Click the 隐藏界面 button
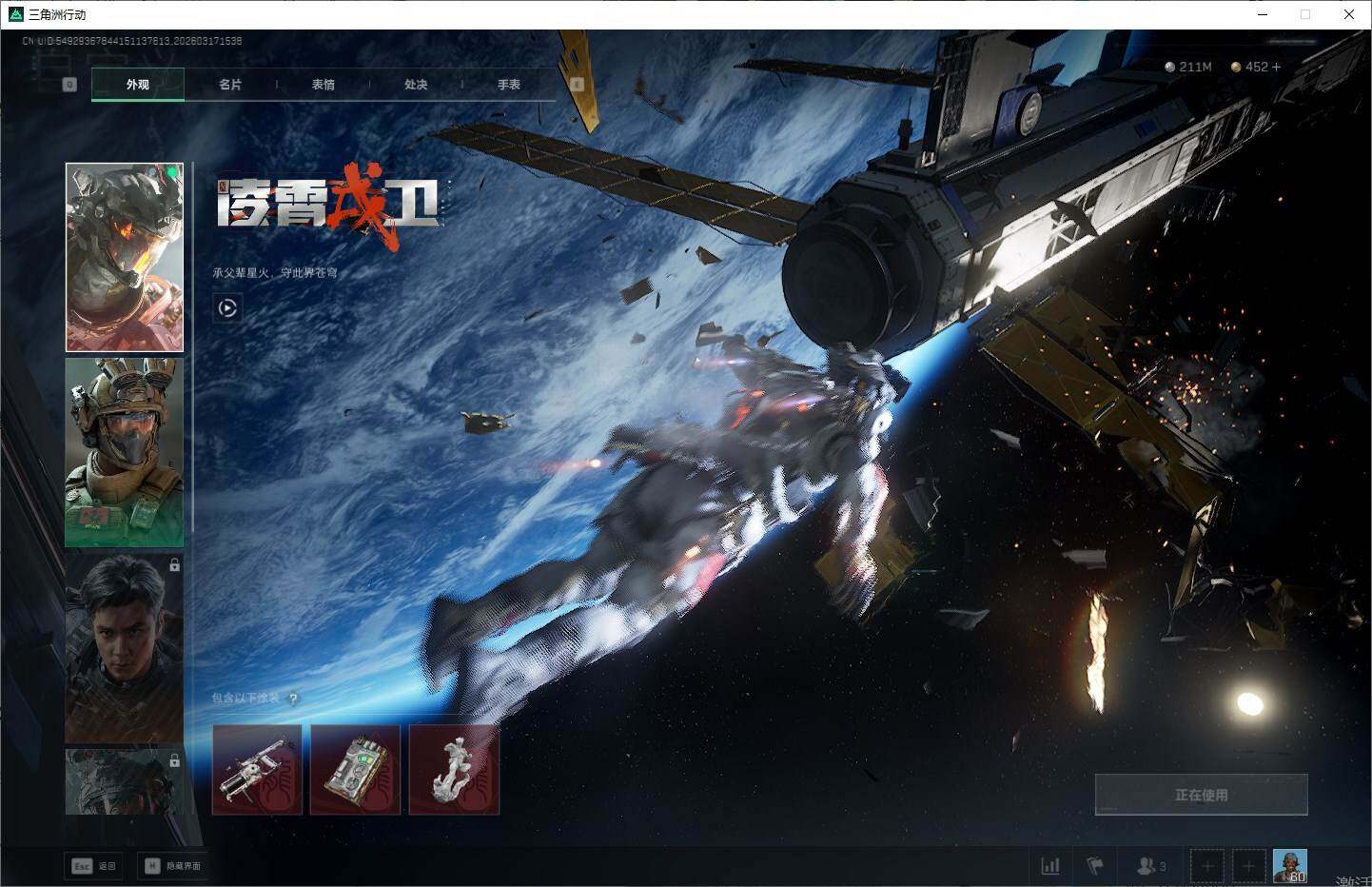The image size is (1372, 887). (x=171, y=866)
